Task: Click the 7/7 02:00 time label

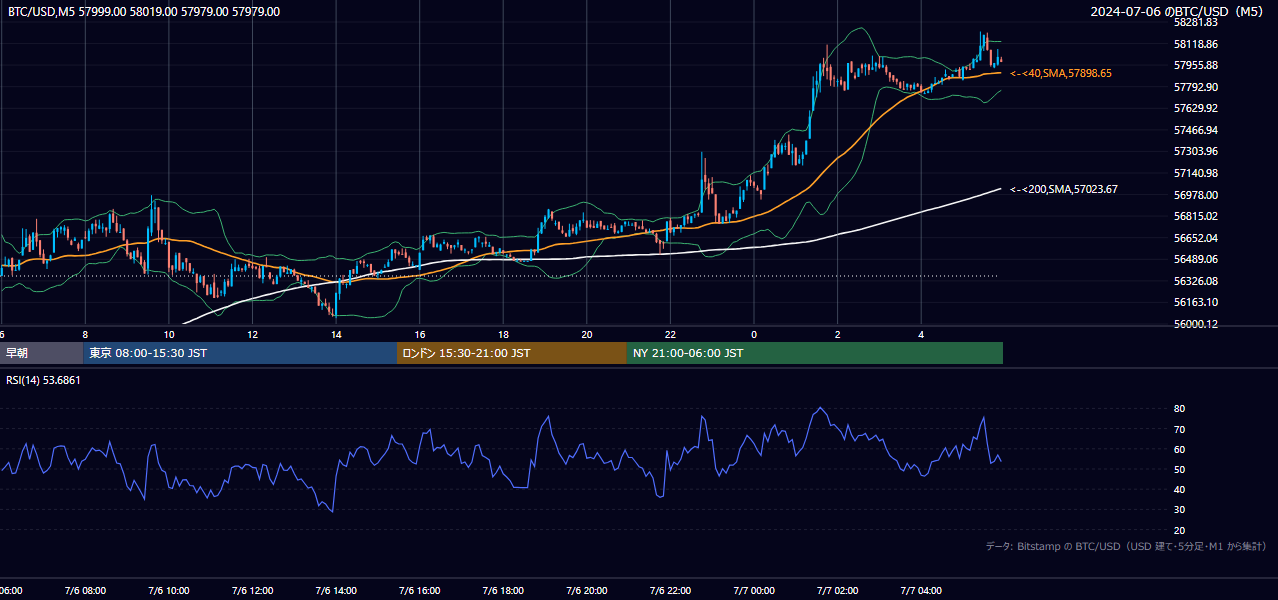Action: (x=837, y=591)
